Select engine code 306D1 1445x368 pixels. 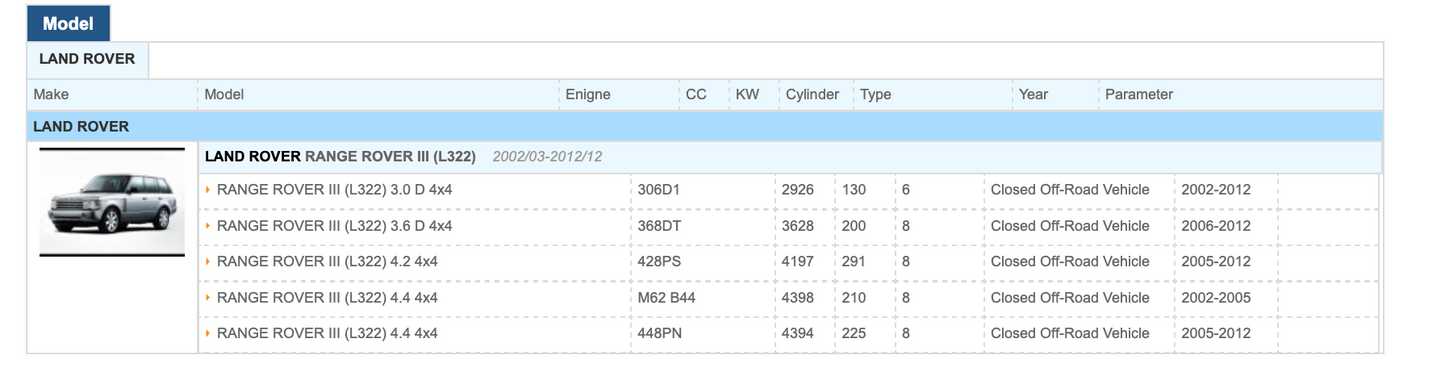point(659,190)
